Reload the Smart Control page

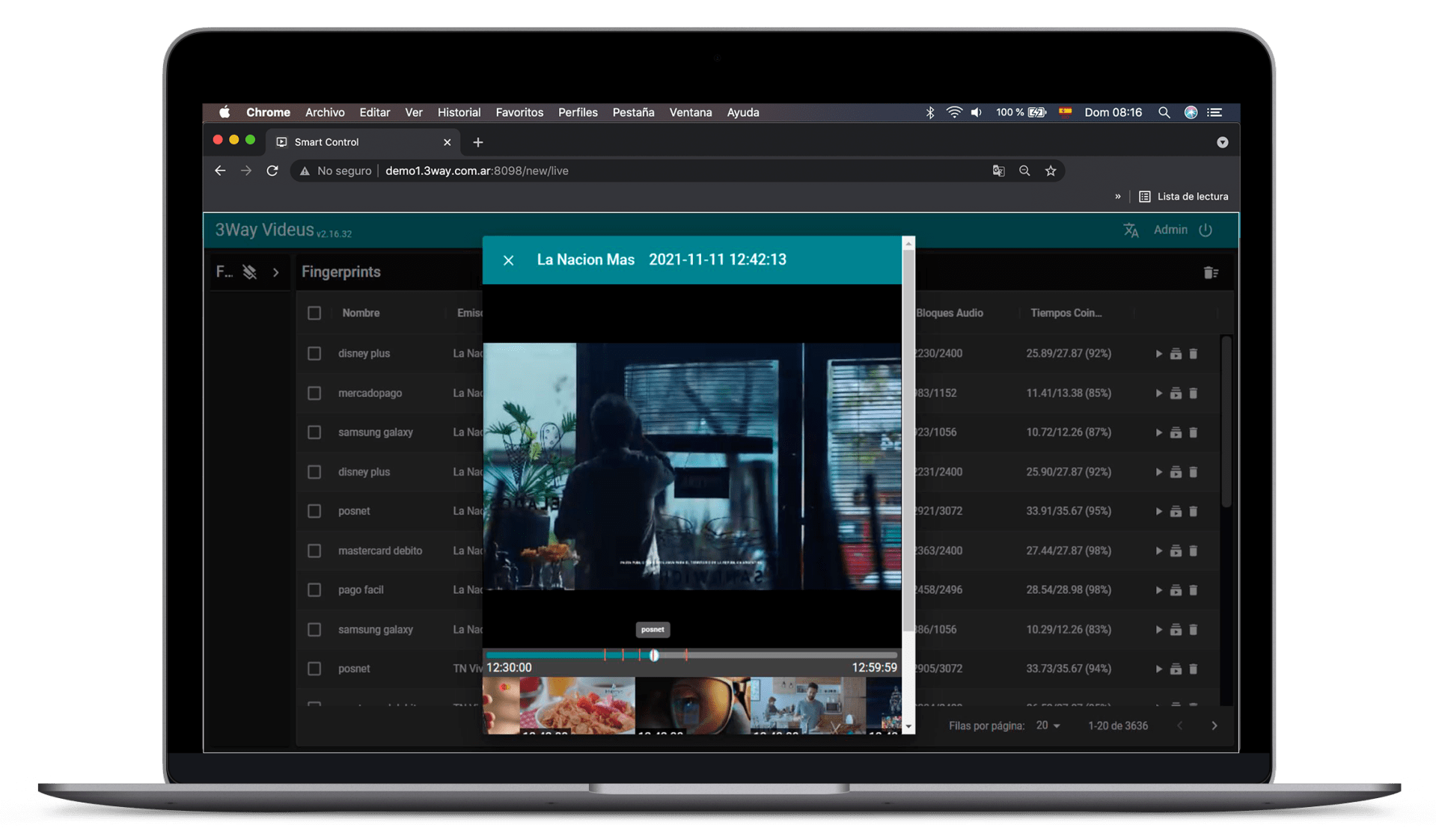272,171
